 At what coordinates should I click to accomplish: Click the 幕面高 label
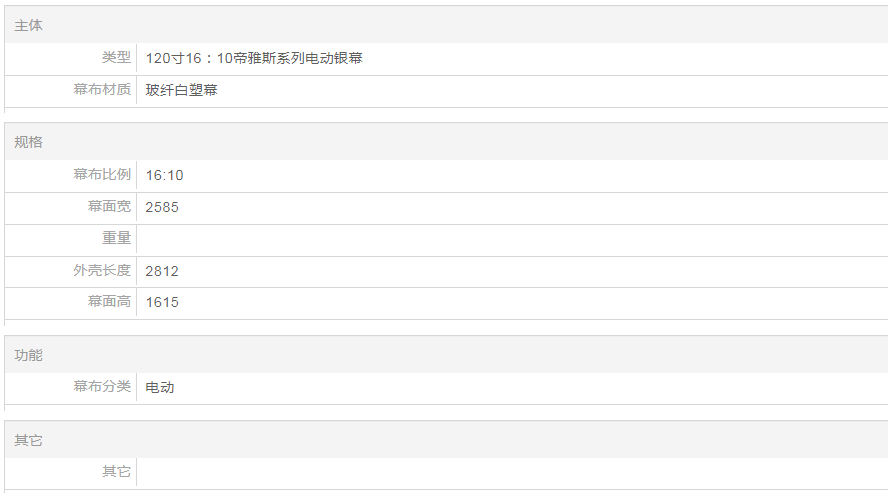click(x=109, y=302)
